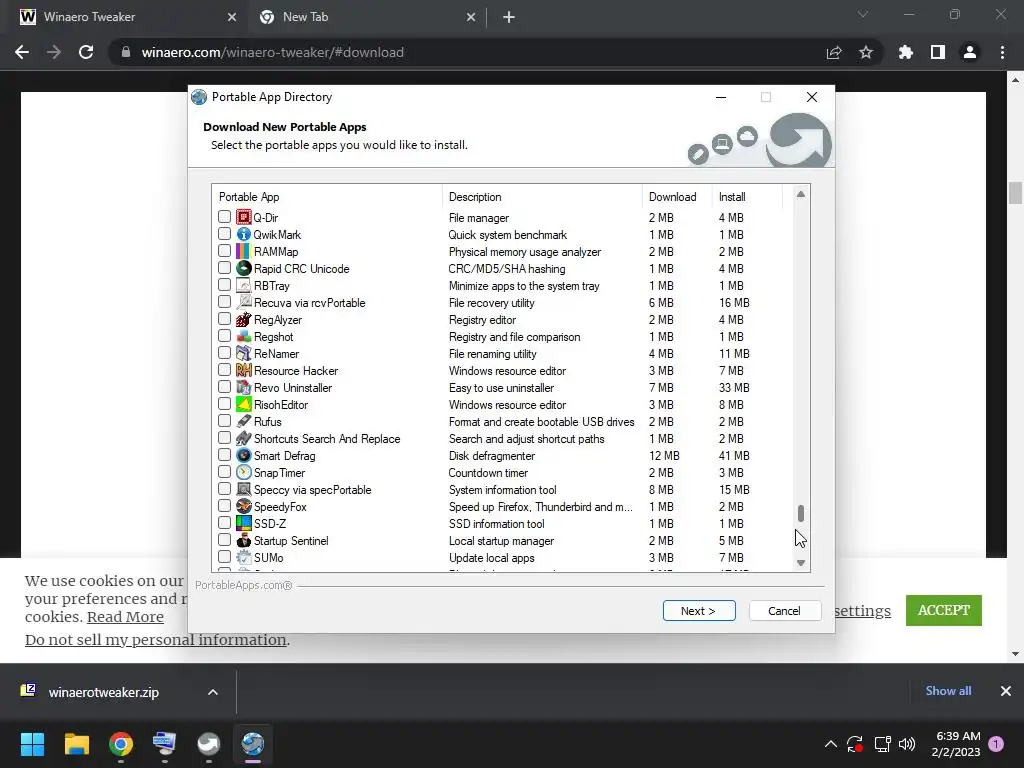Open the Read More link
Screen dimensions: 1024x768
(x=125, y=617)
